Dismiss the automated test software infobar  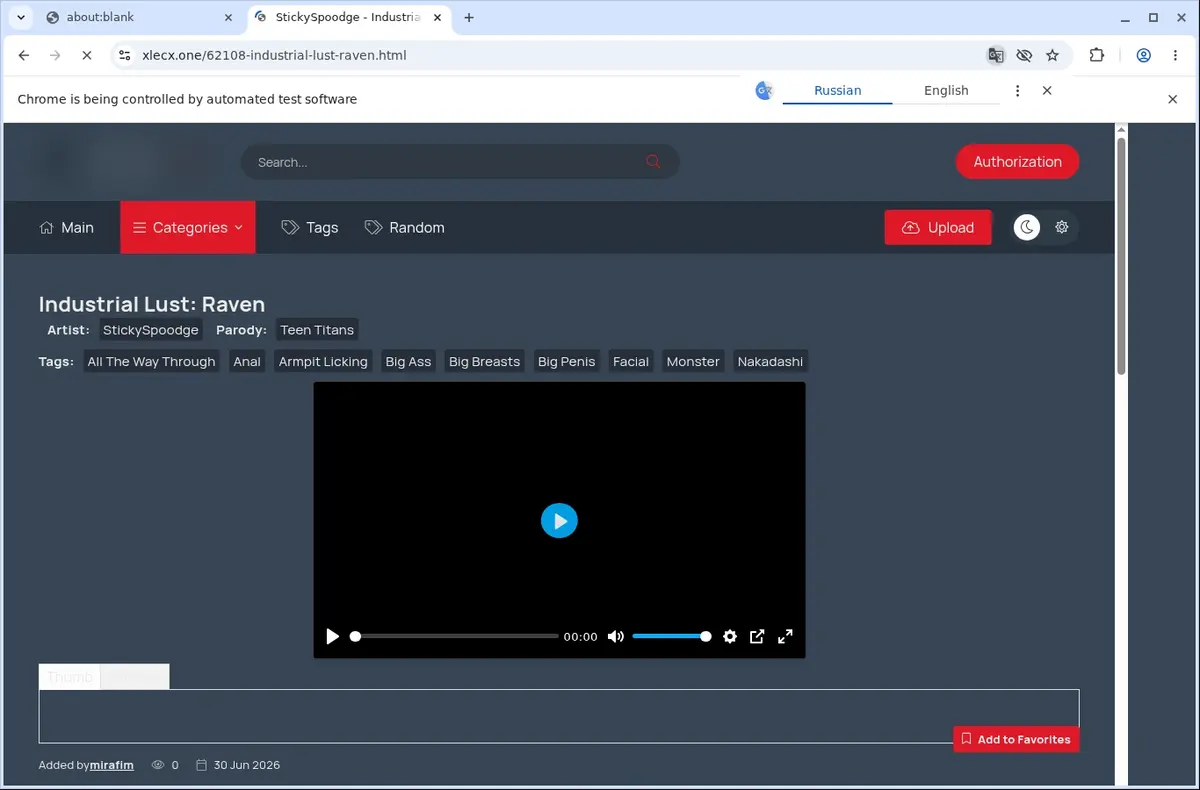click(x=1173, y=99)
